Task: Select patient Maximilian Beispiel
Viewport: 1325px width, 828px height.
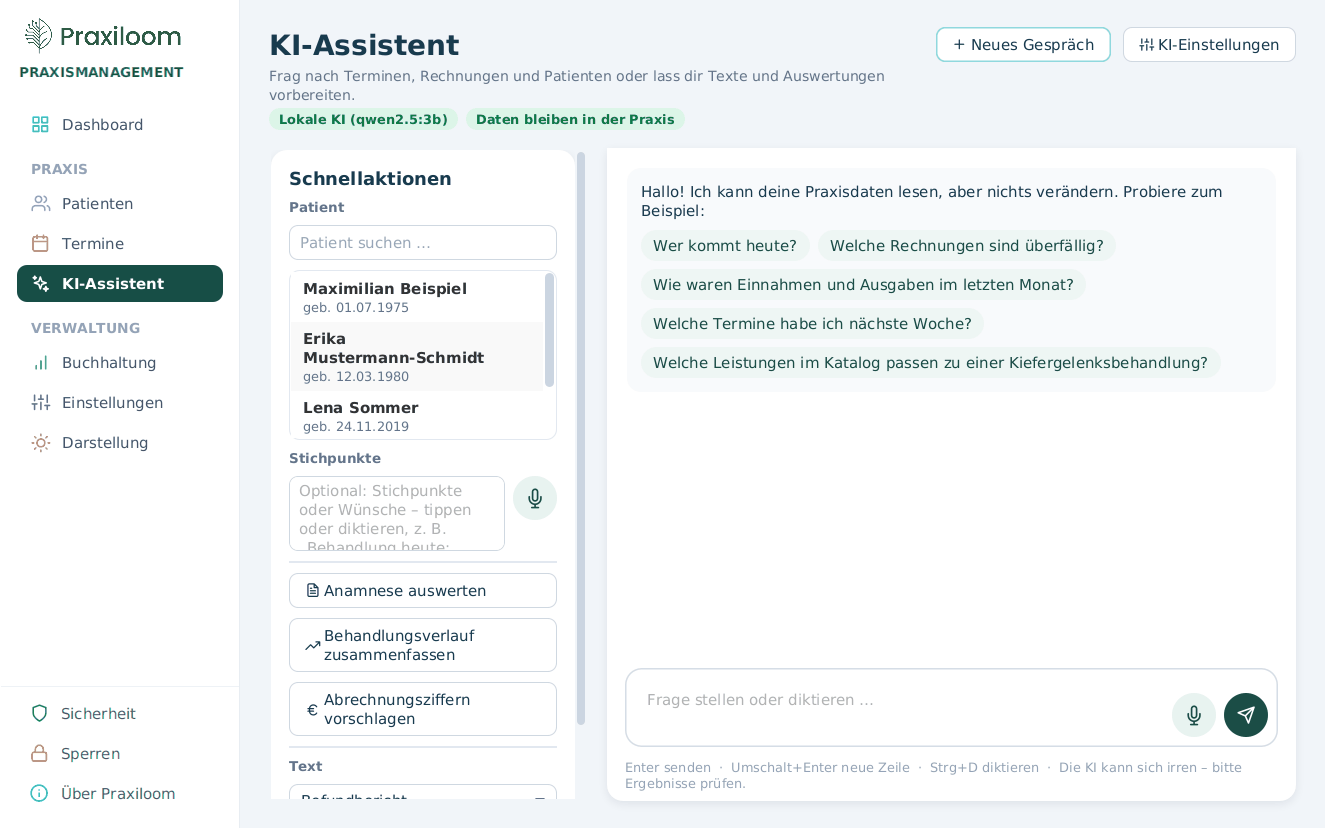Action: coord(417,297)
